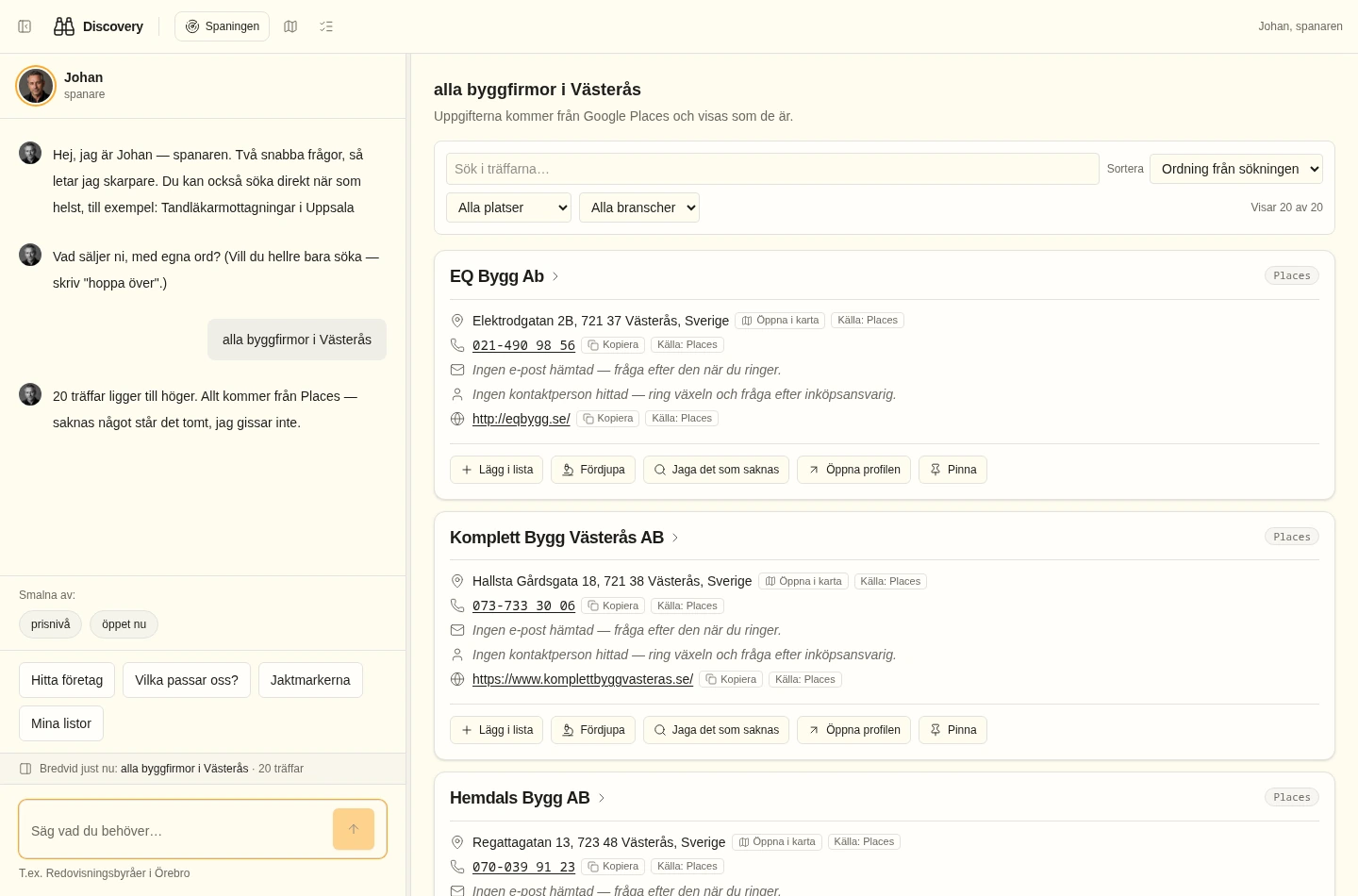Viewport: 1358px width, 896px height.
Task: Copy Komplett Bygg phone 073-733 30 06
Action: [x=613, y=606]
